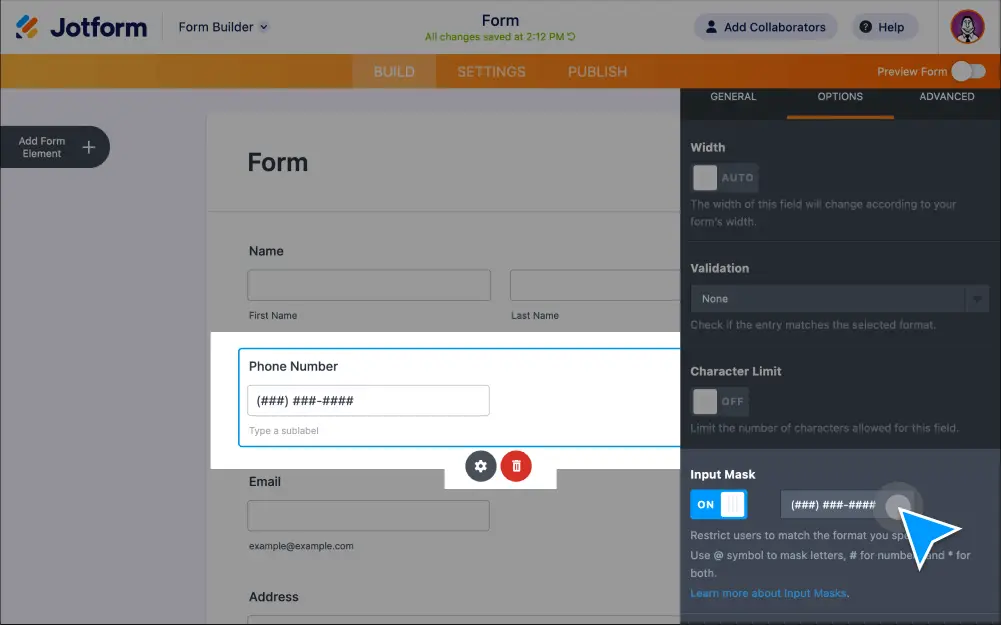Delete the Phone Number field with trash icon
This screenshot has height=625, width=1001.
[x=516, y=465]
